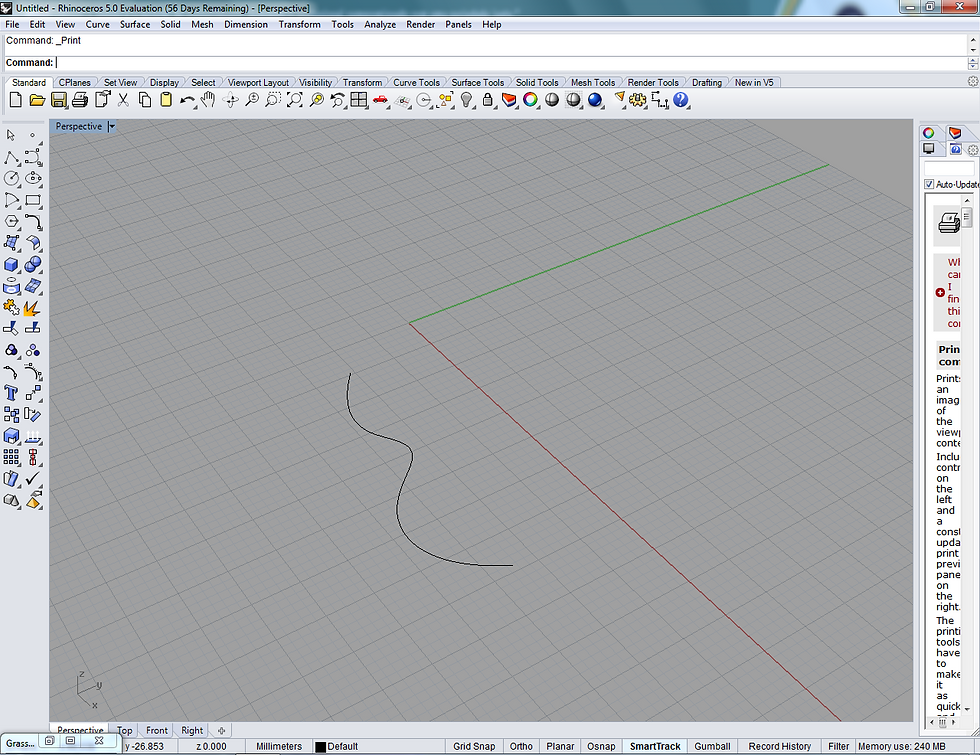Open a file with the folder icon

tap(38, 100)
